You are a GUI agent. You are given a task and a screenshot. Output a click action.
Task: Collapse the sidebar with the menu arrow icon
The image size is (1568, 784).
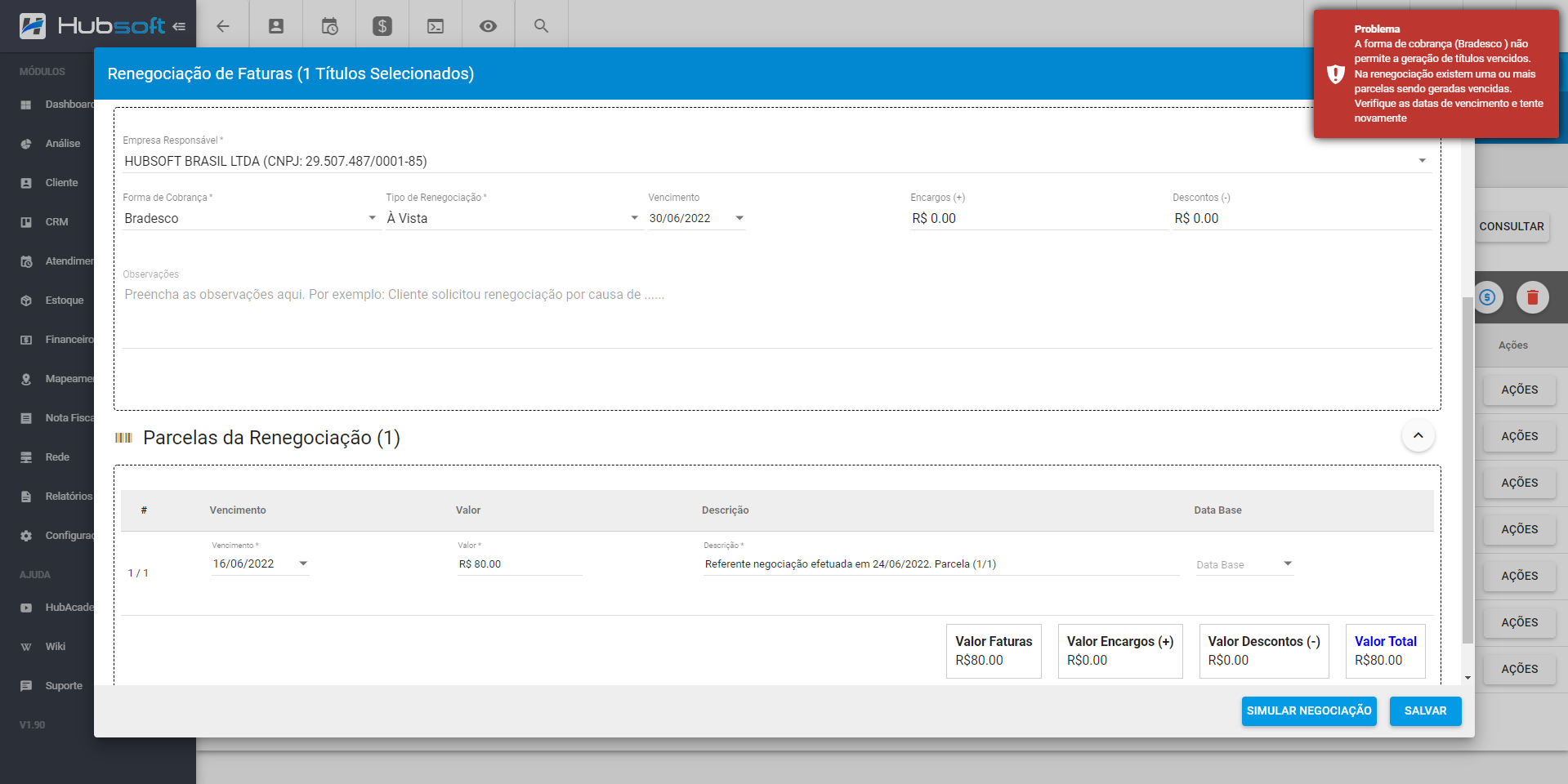[x=179, y=26]
